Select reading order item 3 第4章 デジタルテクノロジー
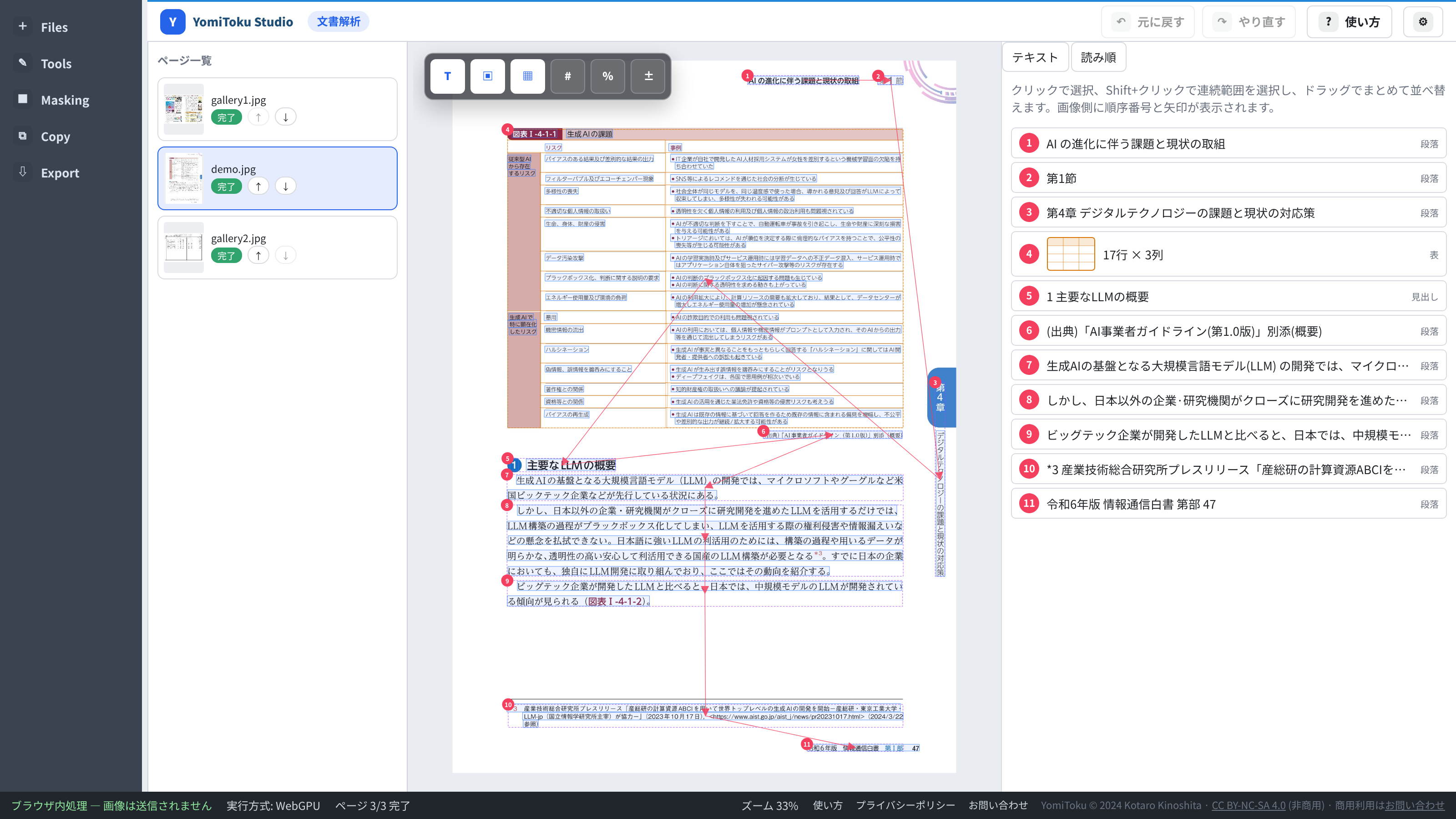Viewport: 1456px width, 819px height. [1229, 212]
